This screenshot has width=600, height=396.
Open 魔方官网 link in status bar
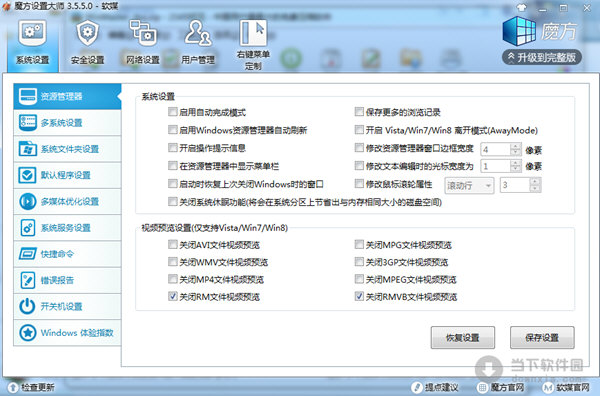pyautogui.click(x=501, y=388)
